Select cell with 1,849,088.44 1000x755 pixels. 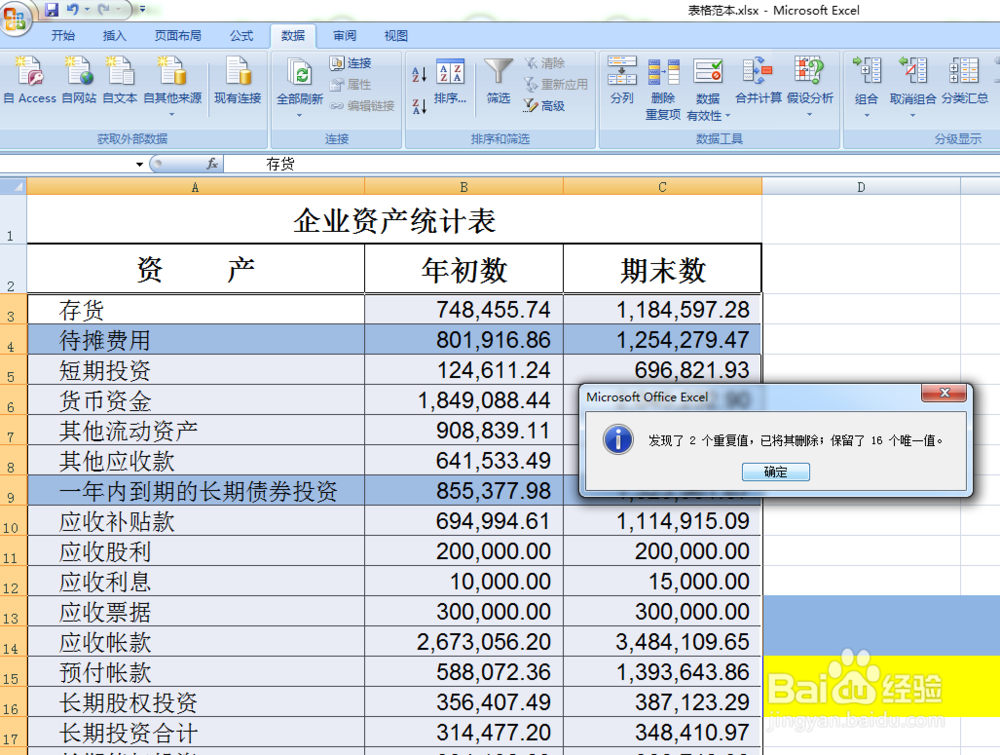pyautogui.click(x=464, y=400)
